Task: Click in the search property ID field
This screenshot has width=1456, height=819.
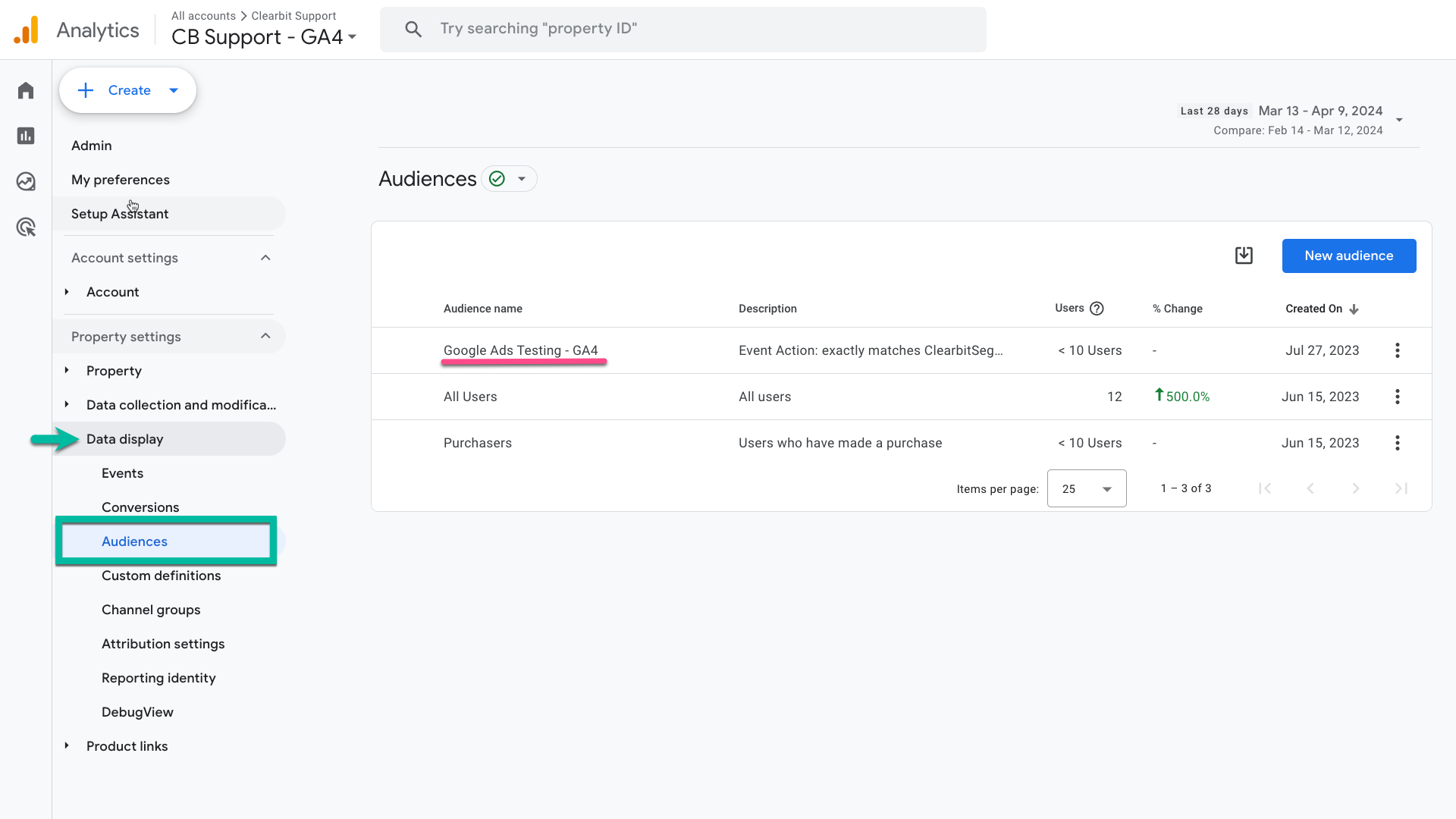Action: click(x=682, y=30)
